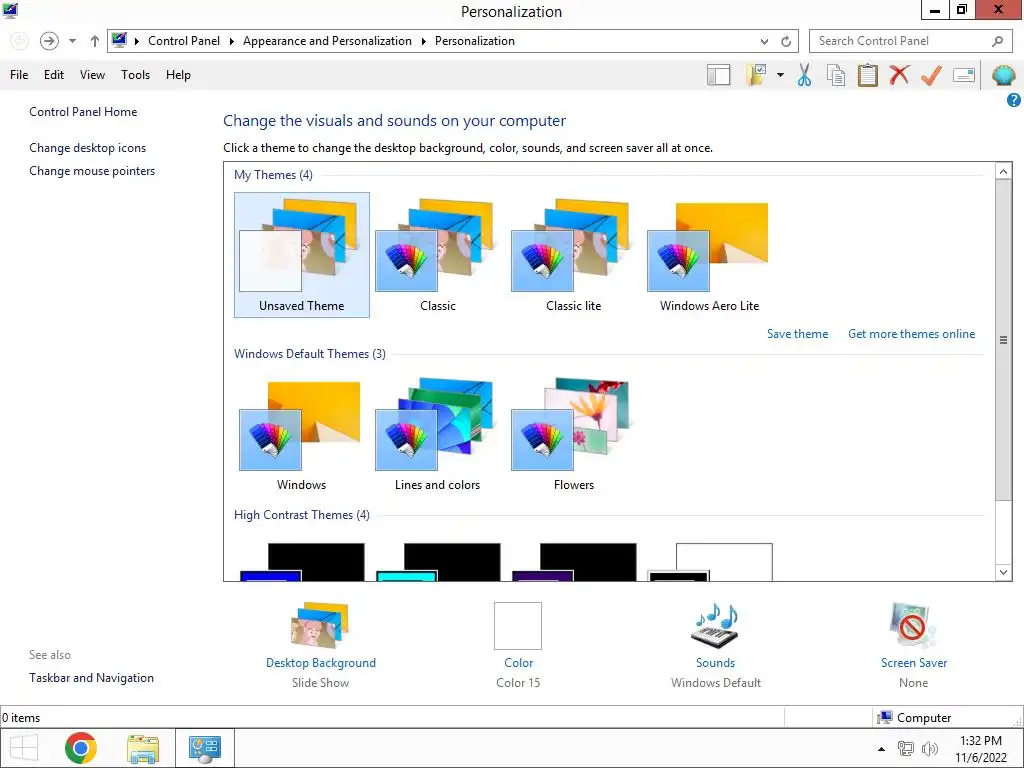Open the File menu
This screenshot has width=1024, height=768.
[x=19, y=75]
